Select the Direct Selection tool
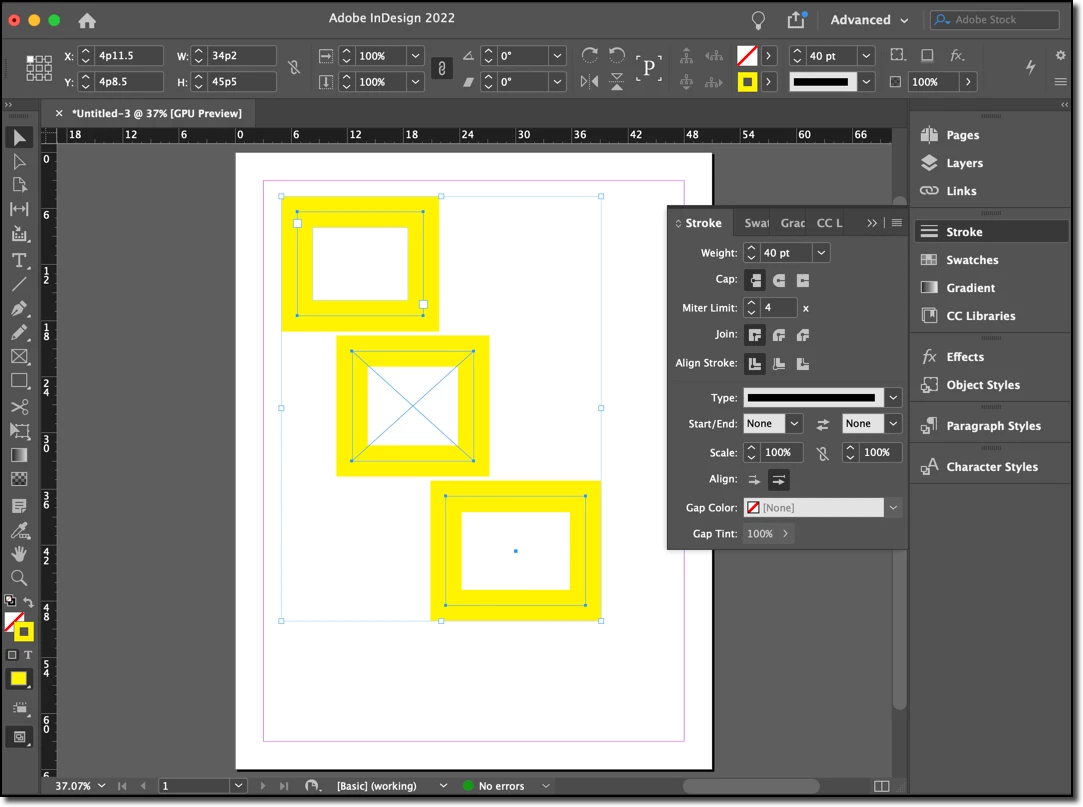 coord(19,162)
